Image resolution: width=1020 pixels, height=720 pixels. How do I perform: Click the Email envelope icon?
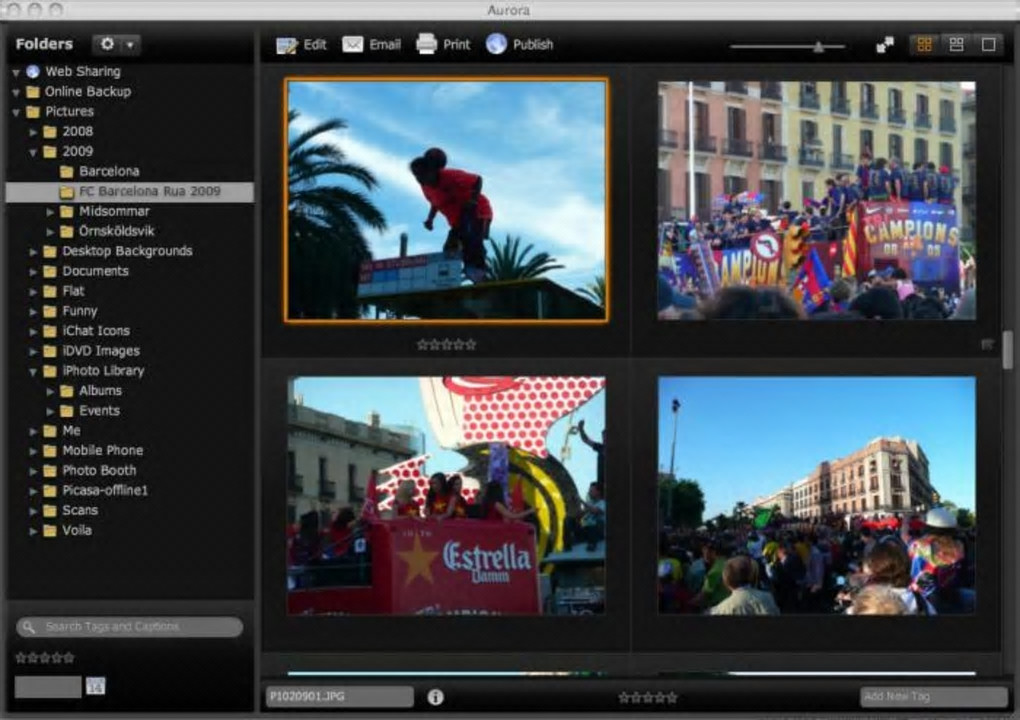353,45
